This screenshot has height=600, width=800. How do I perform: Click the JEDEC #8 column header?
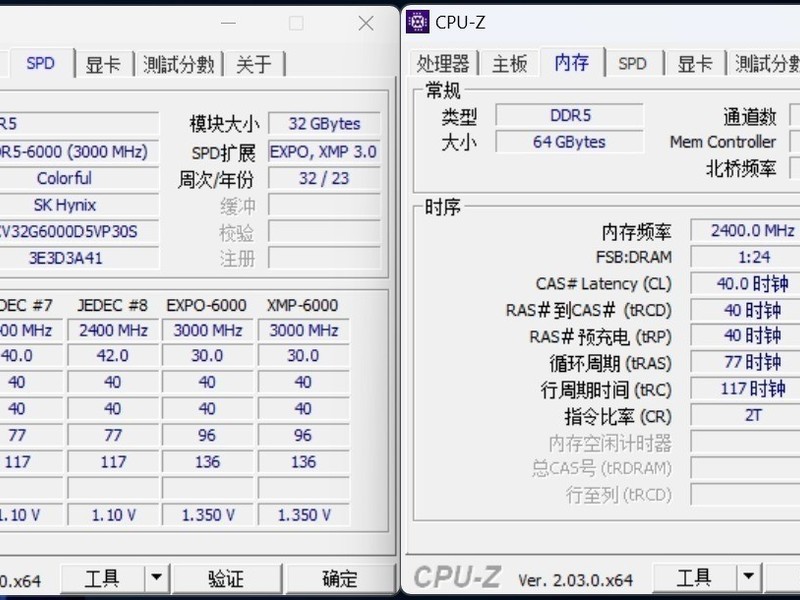tap(113, 305)
